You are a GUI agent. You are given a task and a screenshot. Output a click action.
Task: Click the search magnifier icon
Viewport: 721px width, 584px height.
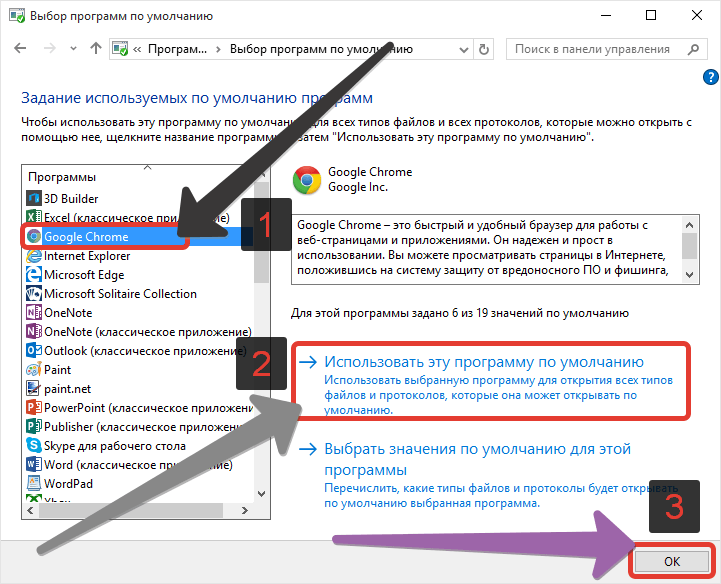click(693, 49)
